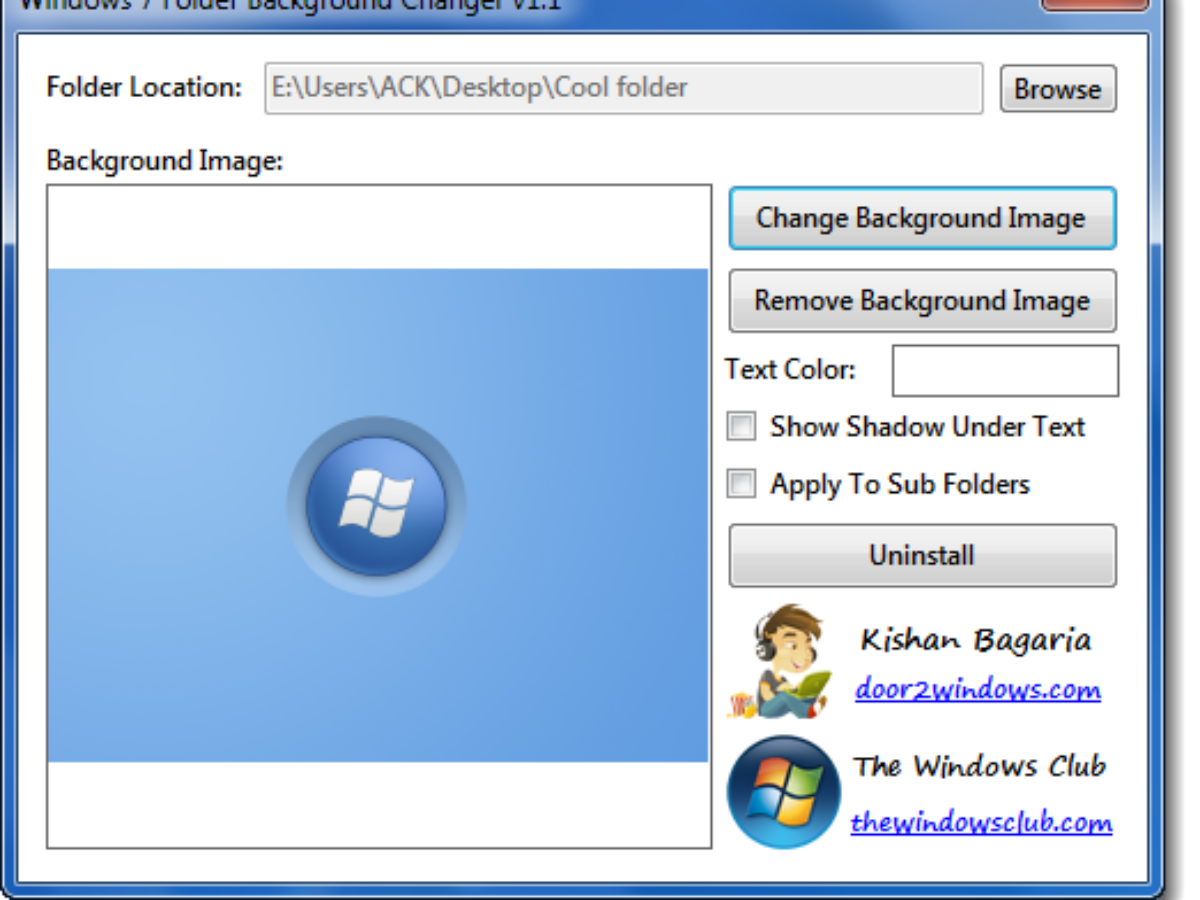Open the door2windows.com link
Viewport: 1200px width, 900px height.
click(978, 689)
